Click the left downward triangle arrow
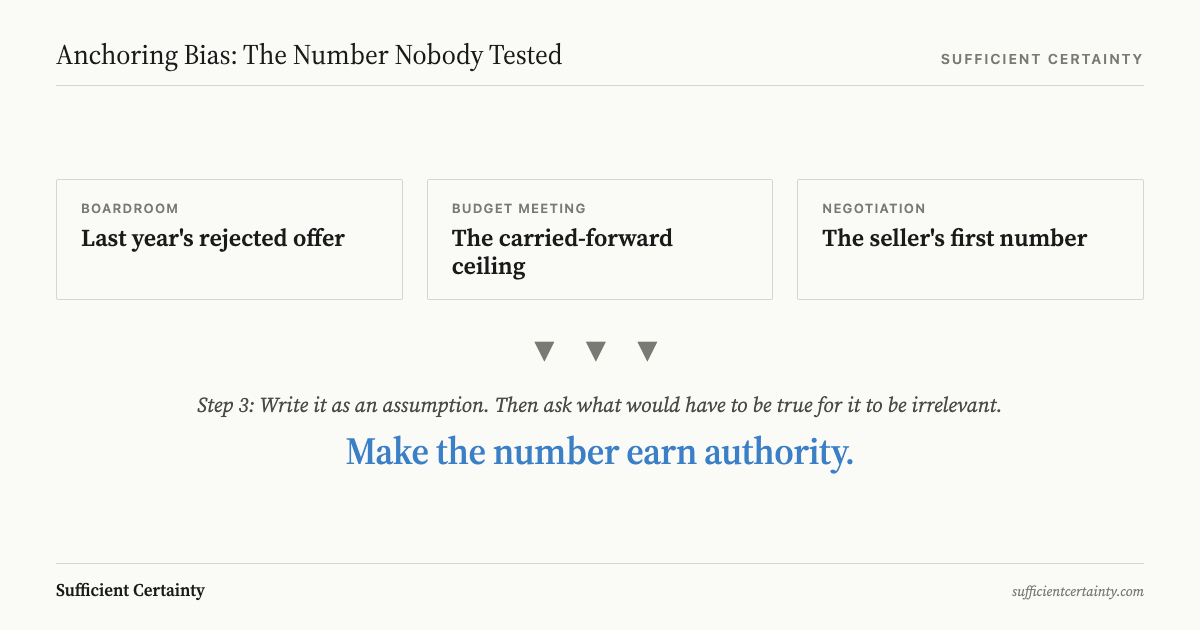The image size is (1200, 630). coord(544,351)
